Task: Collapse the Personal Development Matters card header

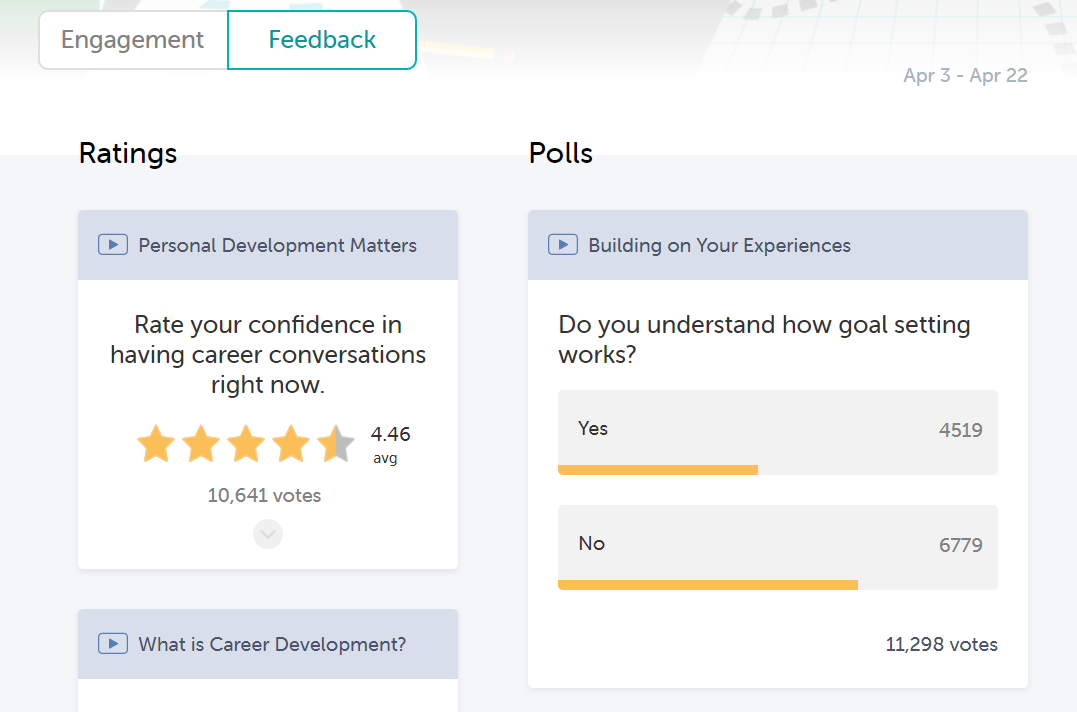Action: point(267,244)
